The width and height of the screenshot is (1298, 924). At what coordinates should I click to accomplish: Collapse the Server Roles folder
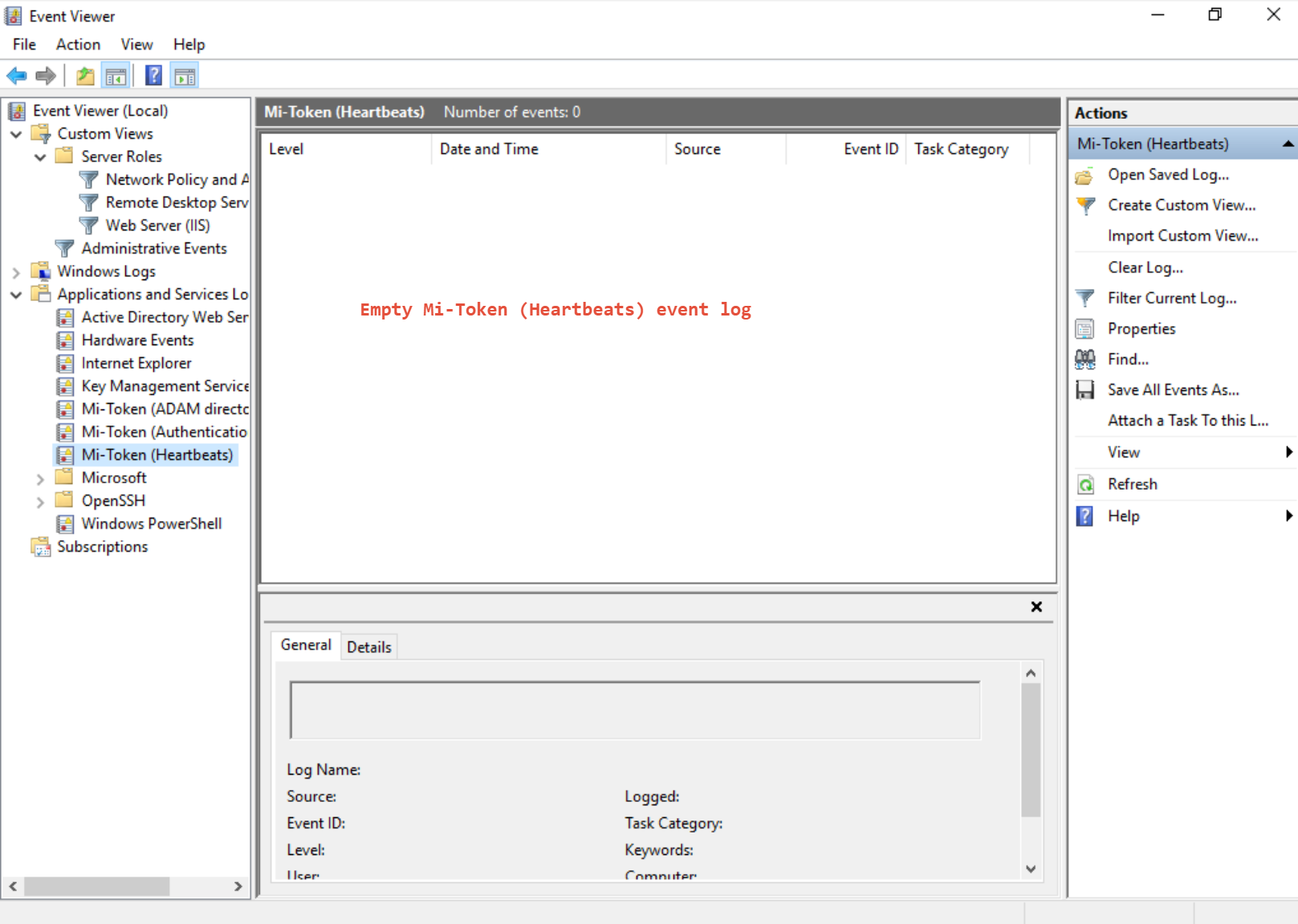pyautogui.click(x=40, y=157)
